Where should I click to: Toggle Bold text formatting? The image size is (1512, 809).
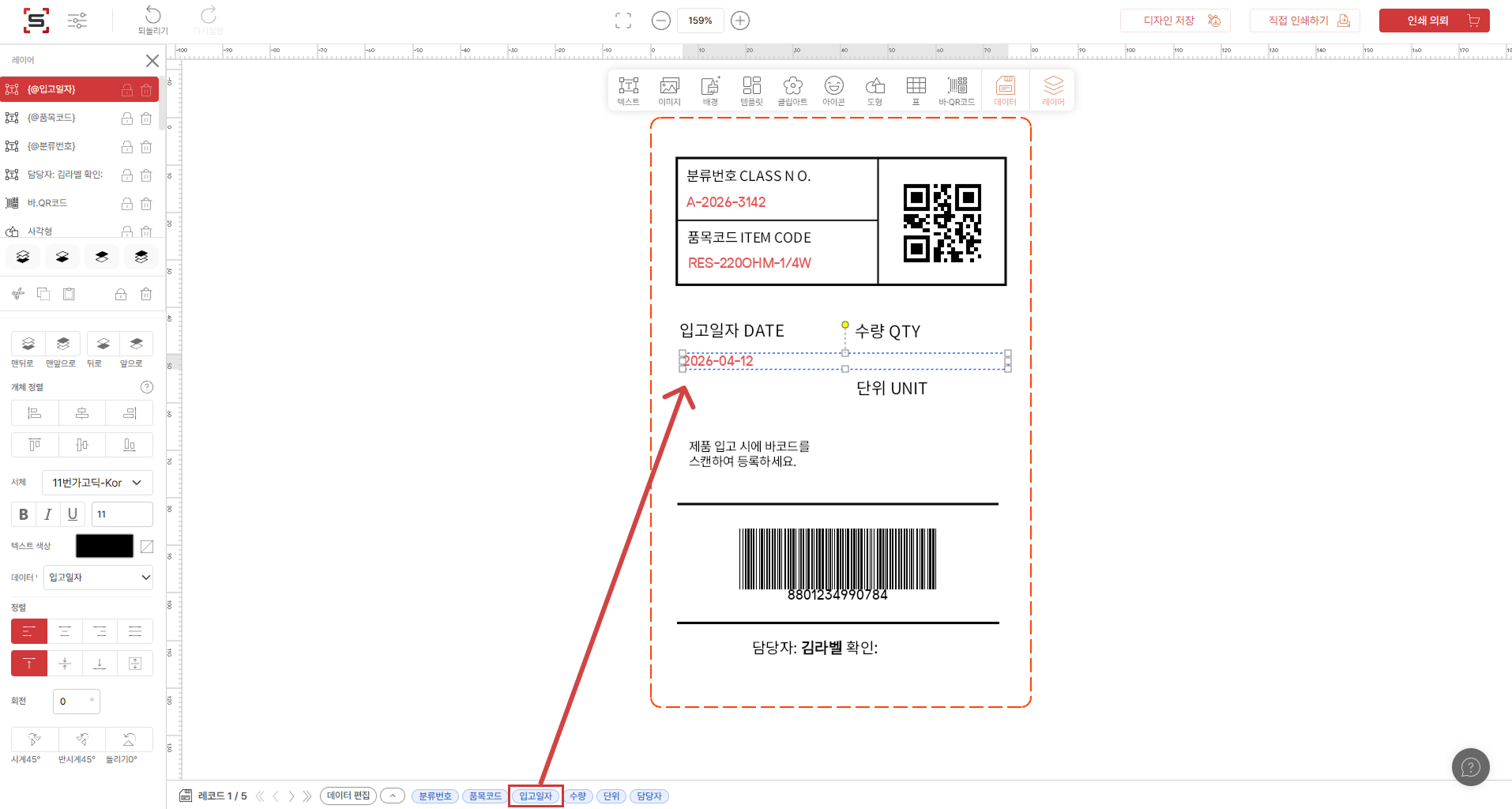24,514
